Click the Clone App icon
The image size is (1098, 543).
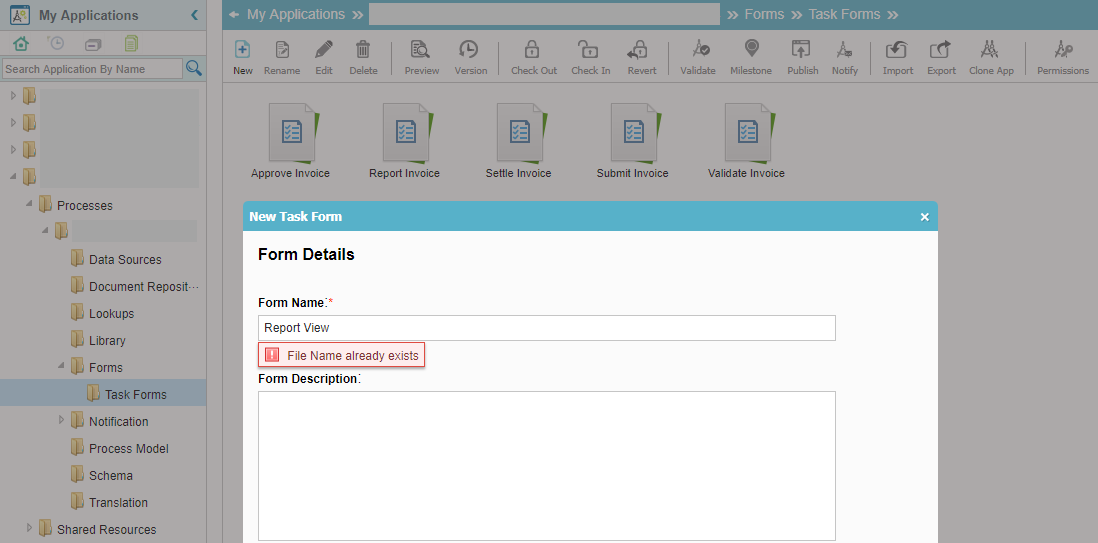click(x=990, y=50)
